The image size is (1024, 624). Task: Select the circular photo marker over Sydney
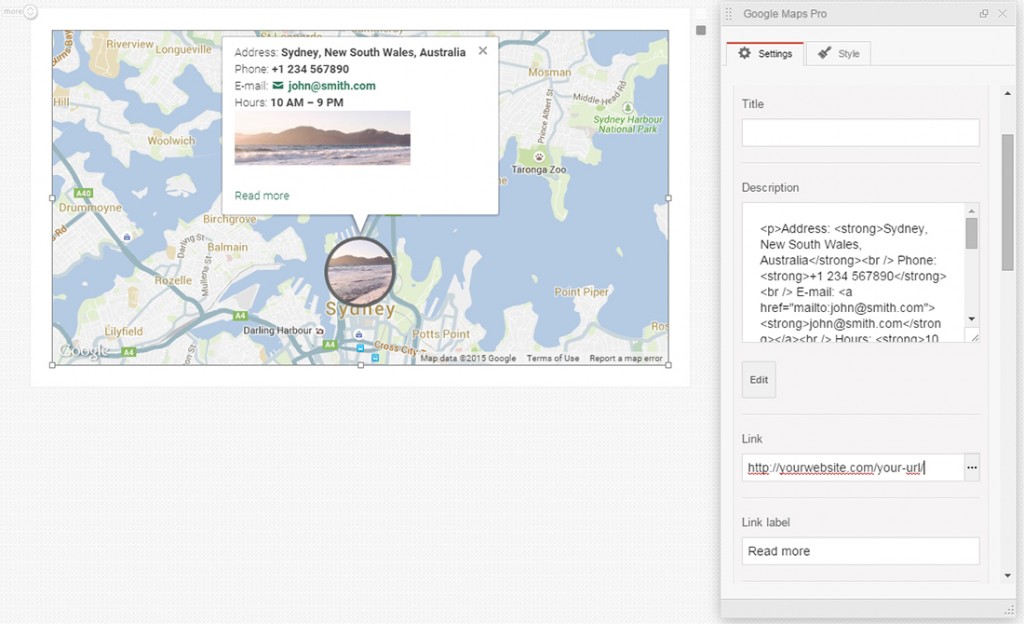pos(360,270)
